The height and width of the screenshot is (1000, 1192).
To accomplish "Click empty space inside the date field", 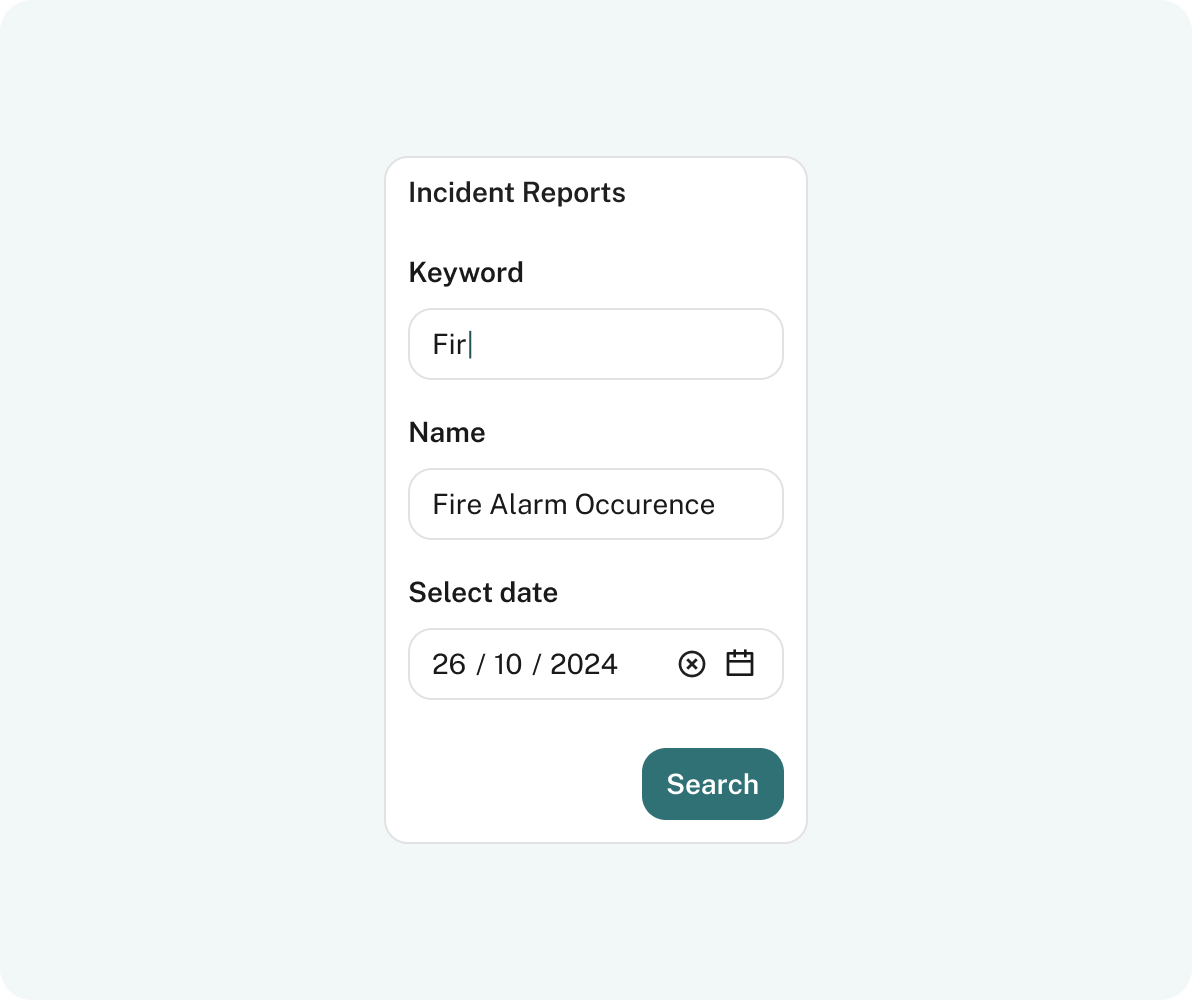I will 647,664.
